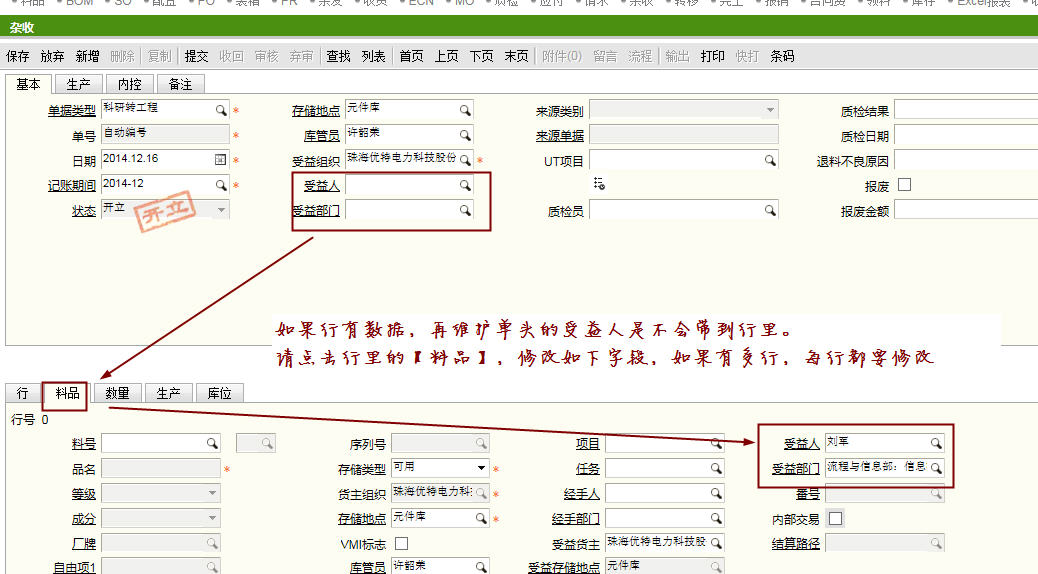Viewport: 1038px width, 574px height.
Task: Open lookup for 受益组织 field
Action: (465, 160)
